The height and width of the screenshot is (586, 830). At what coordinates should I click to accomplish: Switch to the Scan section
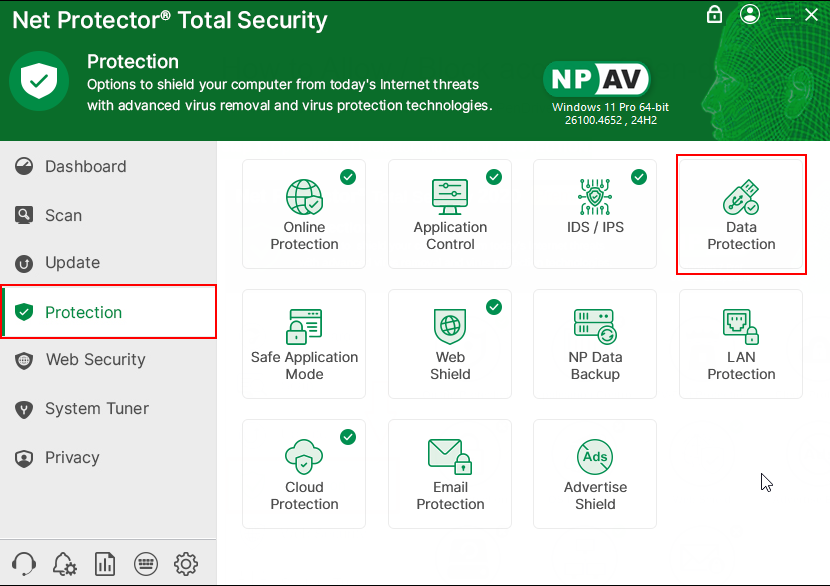tap(63, 215)
